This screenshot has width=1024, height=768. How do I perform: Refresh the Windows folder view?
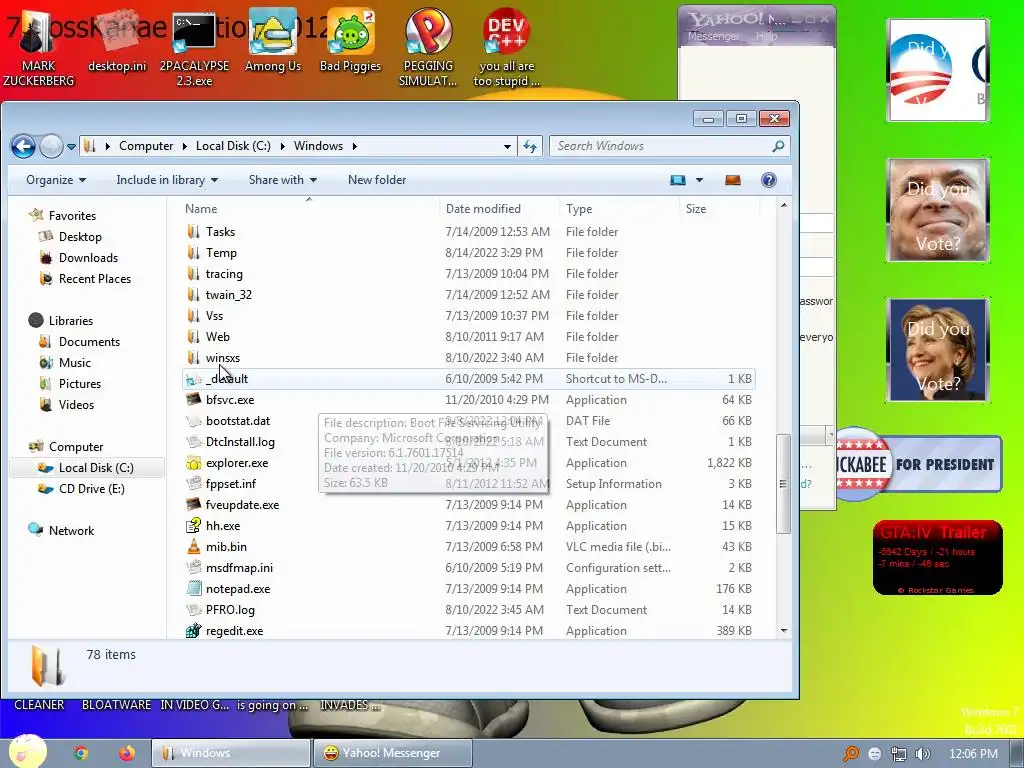[530, 146]
